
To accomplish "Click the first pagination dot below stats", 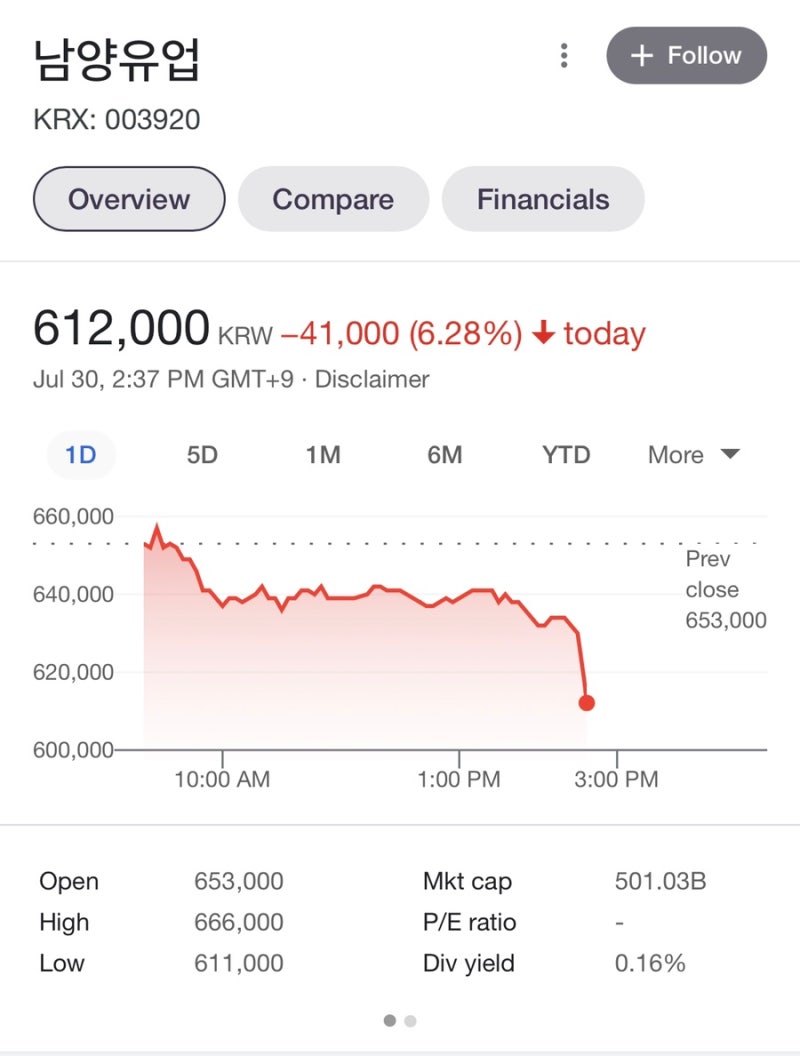I will click(389, 1021).
